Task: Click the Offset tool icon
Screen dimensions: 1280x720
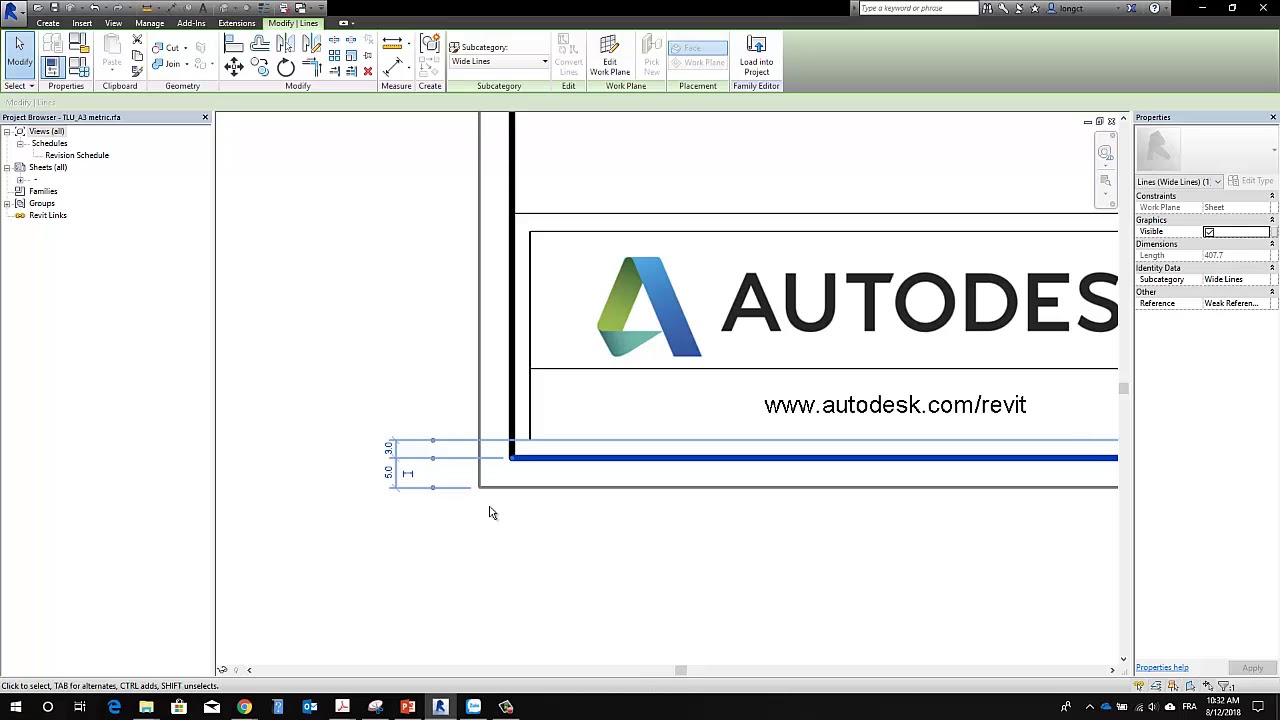Action: [259, 44]
